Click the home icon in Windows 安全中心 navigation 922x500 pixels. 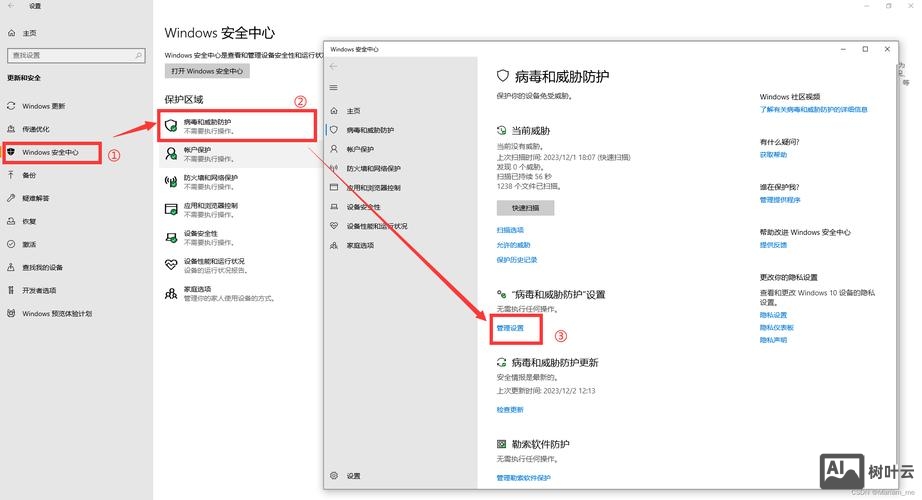pos(334,111)
